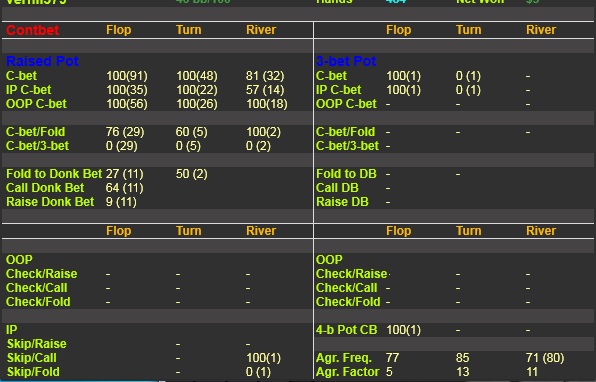Select the 'IP' heading above Skip/Raise

click(x=11, y=330)
